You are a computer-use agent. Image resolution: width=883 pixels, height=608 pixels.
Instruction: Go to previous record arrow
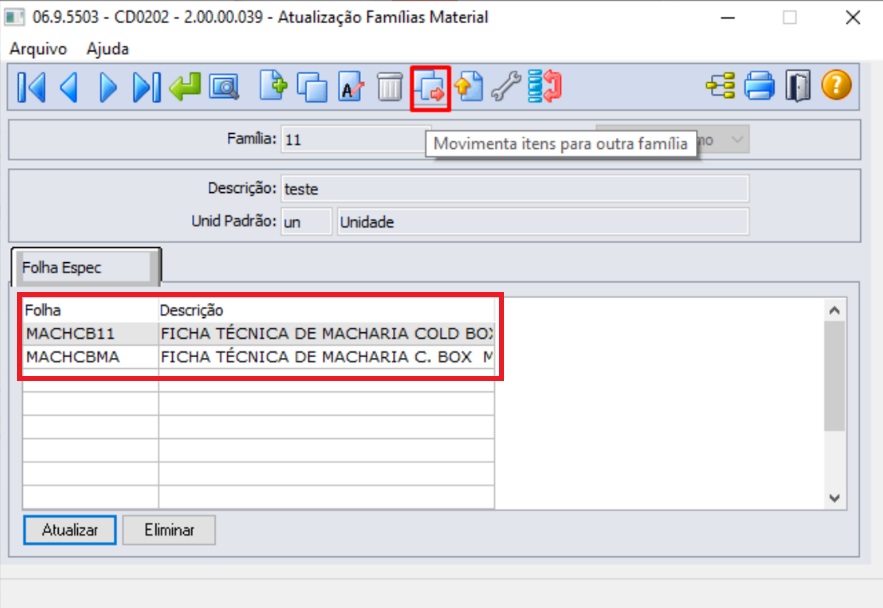[69, 87]
